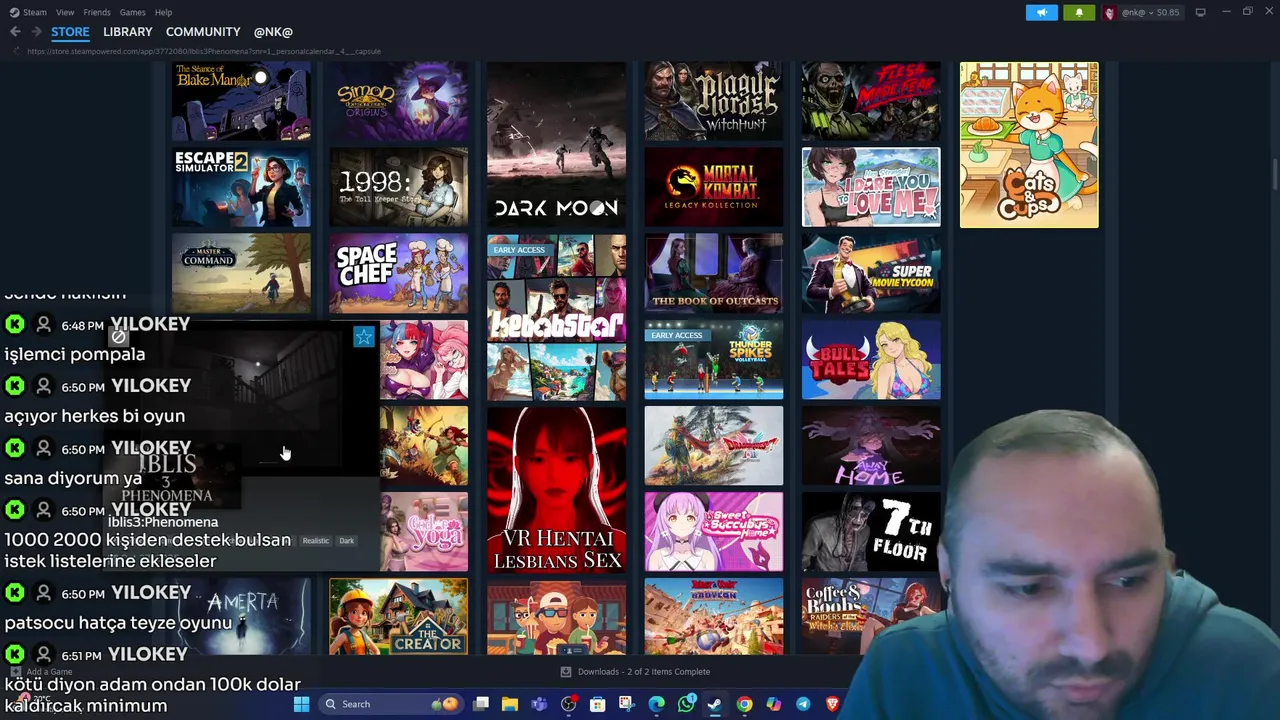Go back with the Steam back arrow
Screen dimensions: 1280x720
tap(15, 32)
